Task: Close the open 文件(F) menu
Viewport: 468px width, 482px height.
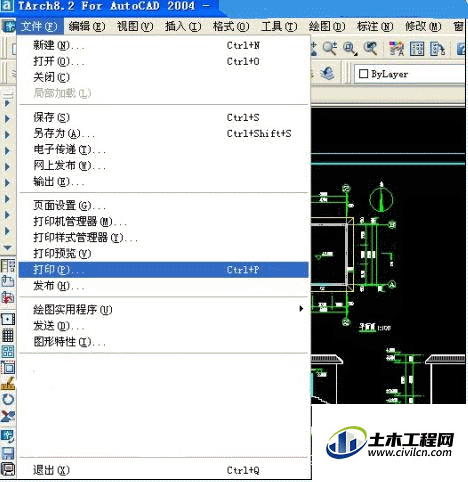Action: click(39, 26)
